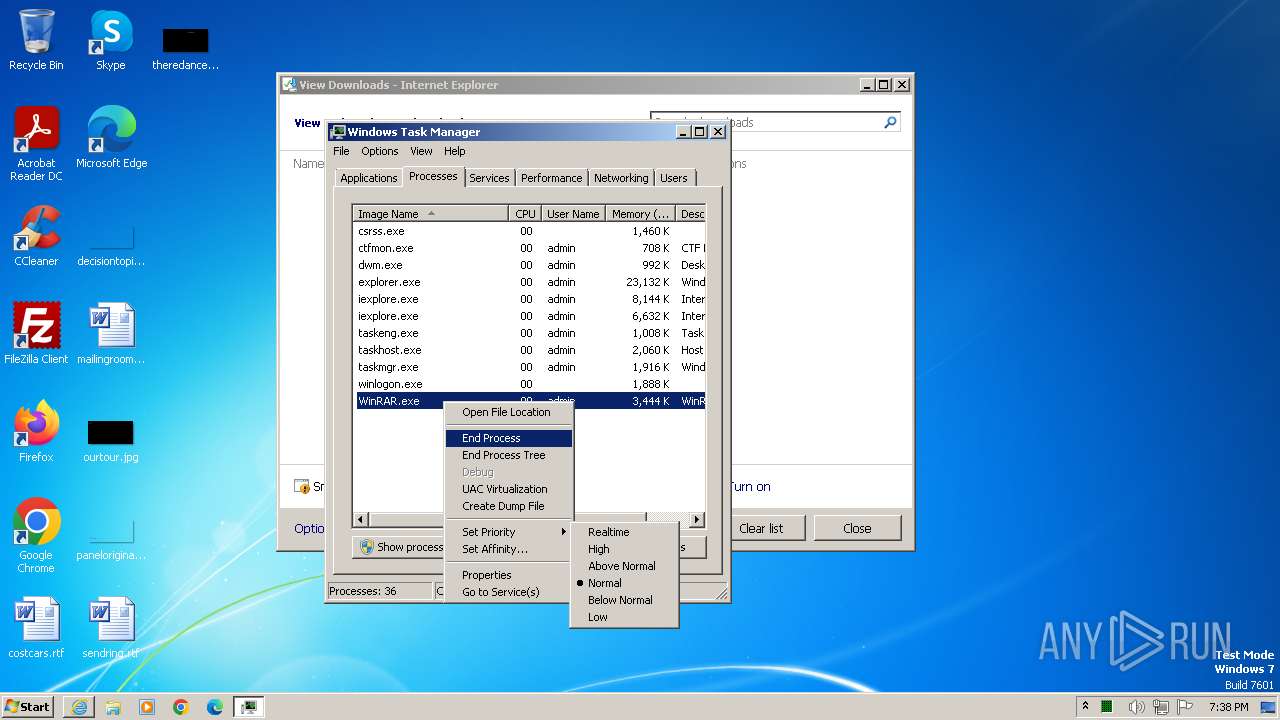Open sendring.rtf desktop file
Viewport: 1280px width, 720px height.
point(111,628)
